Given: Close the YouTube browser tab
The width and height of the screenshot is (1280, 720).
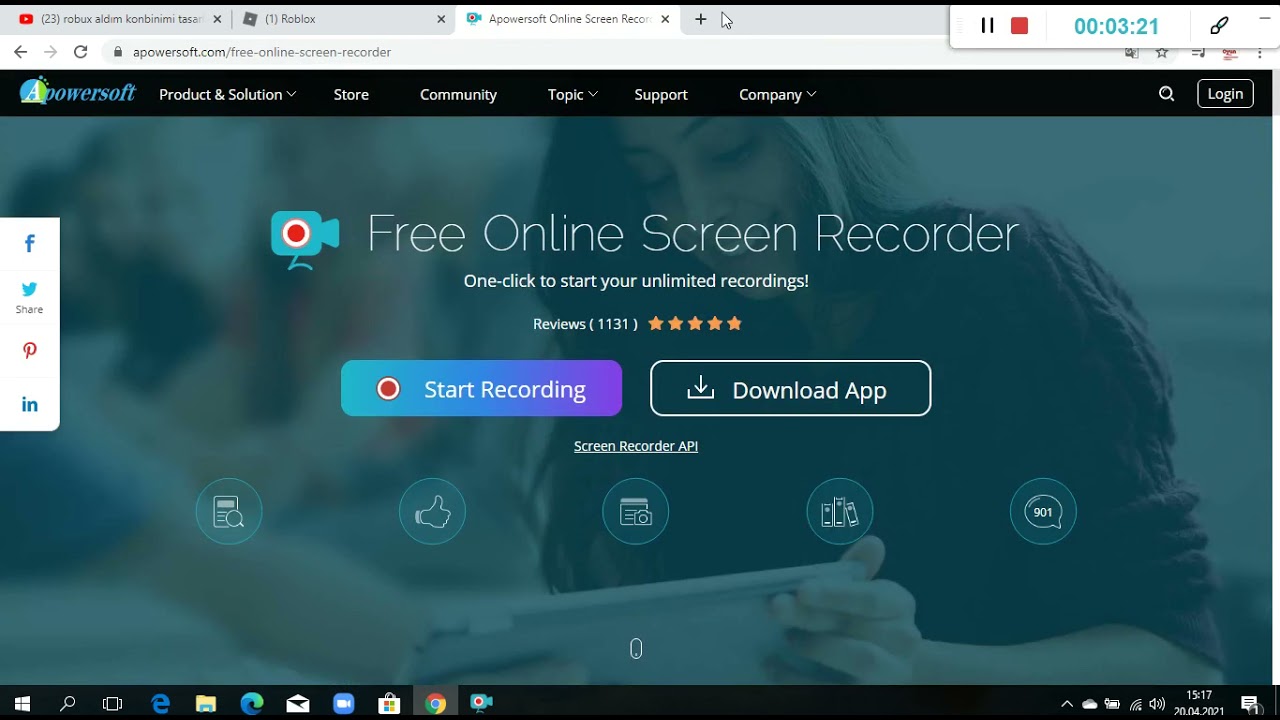Looking at the screenshot, I should pos(217,19).
